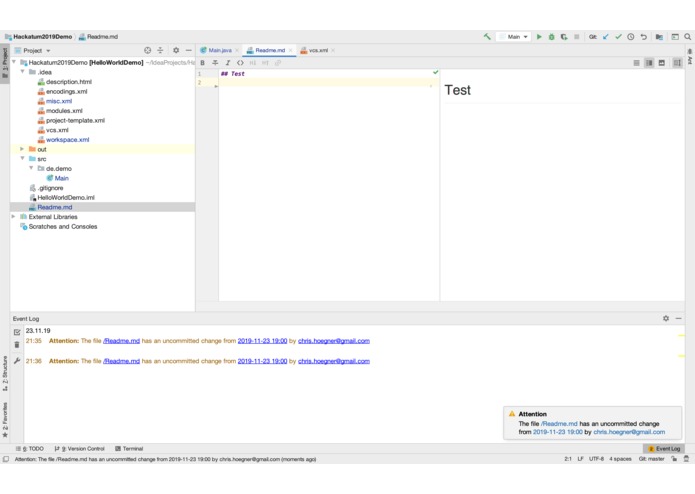Viewport: 695px width, 494px height.
Task: Open Project view selector dropdown
Action: [x=37, y=51]
